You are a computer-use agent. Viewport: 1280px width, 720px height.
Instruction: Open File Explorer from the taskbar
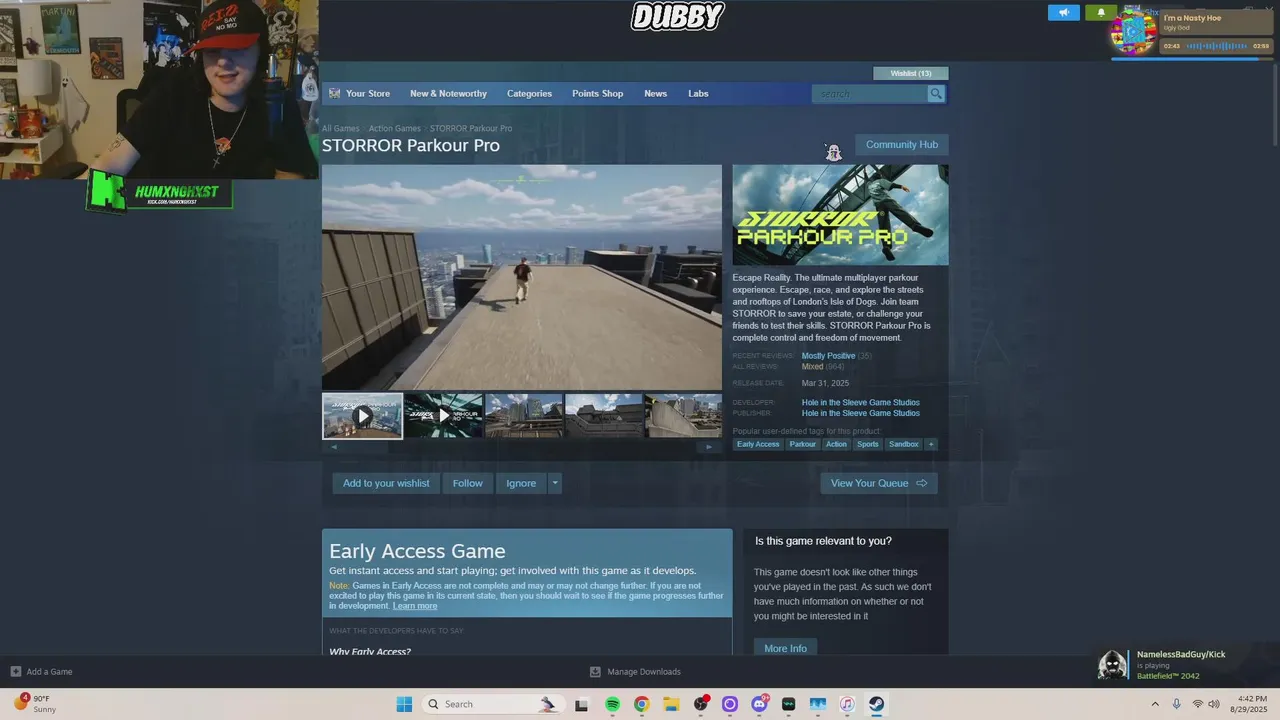pyautogui.click(x=671, y=704)
